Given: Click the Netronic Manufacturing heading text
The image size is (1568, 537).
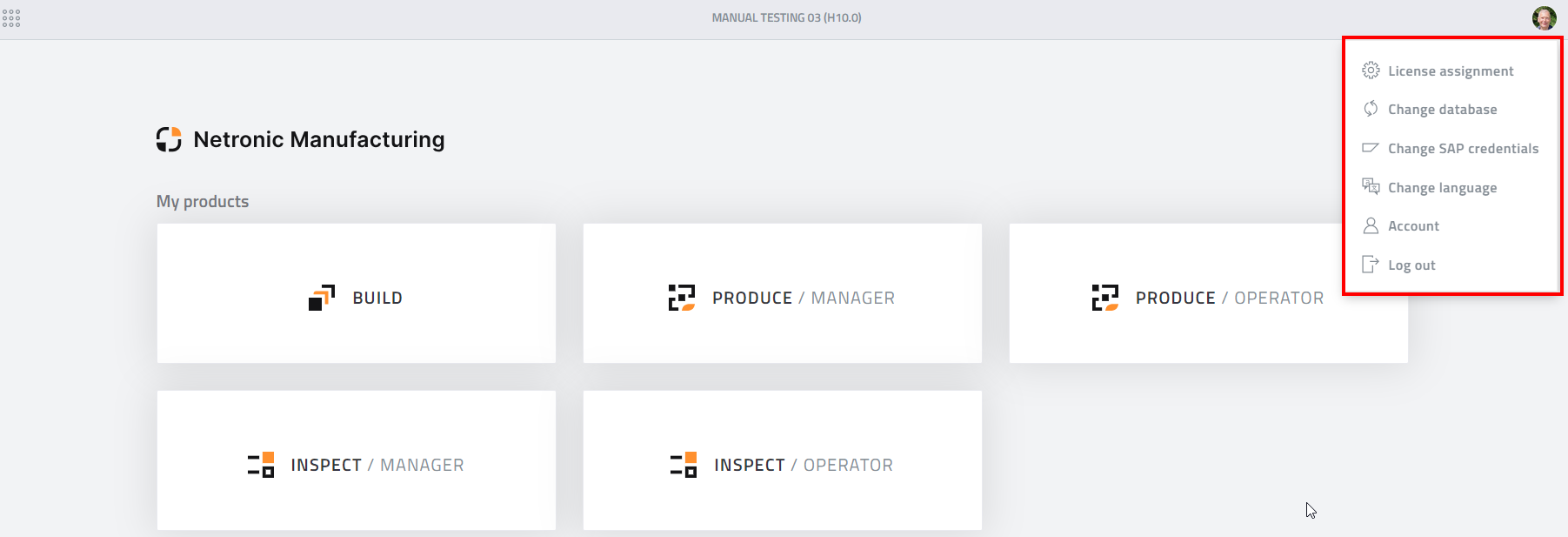Looking at the screenshot, I should click(x=319, y=139).
